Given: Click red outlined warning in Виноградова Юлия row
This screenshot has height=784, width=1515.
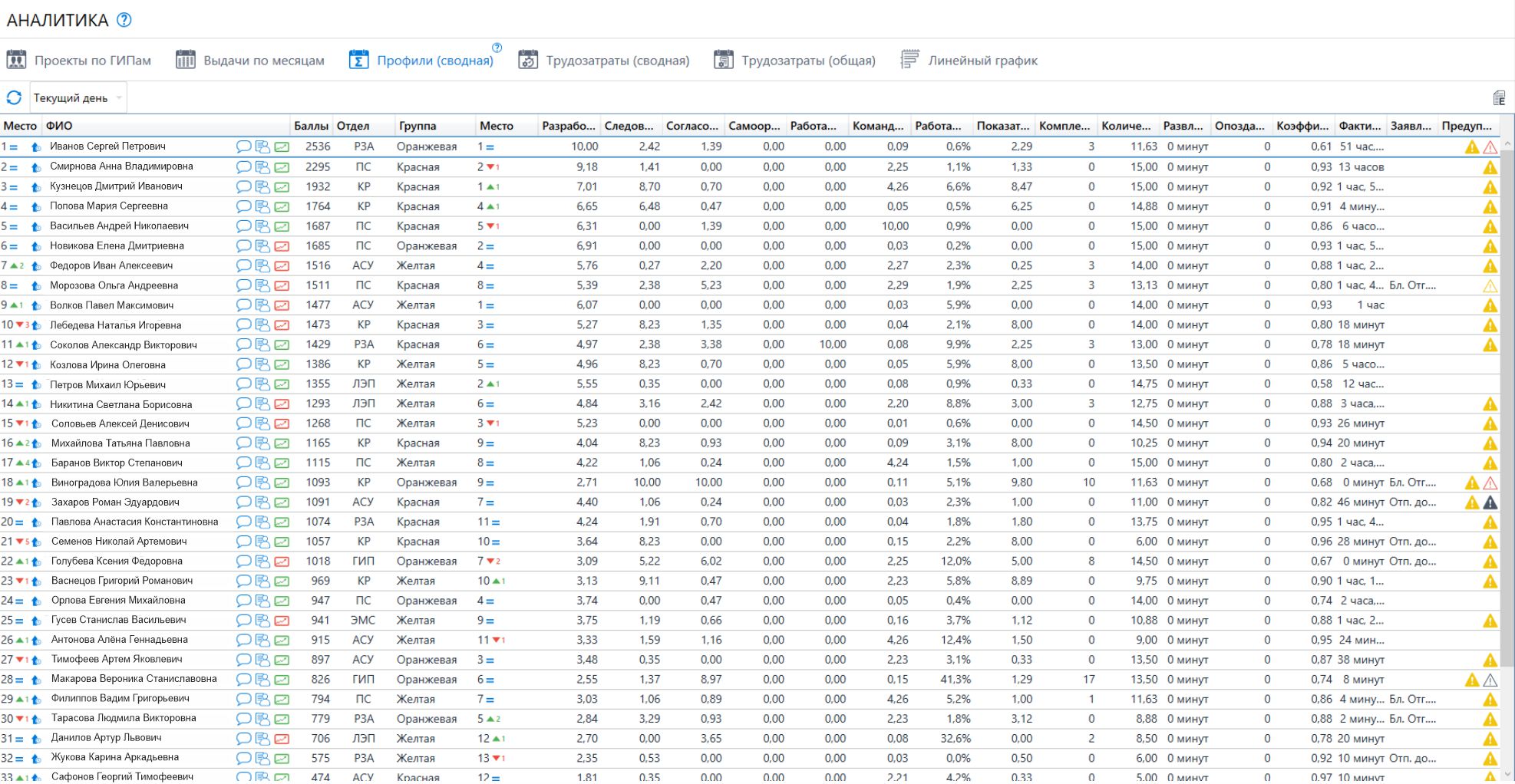Looking at the screenshot, I should point(1490,483).
